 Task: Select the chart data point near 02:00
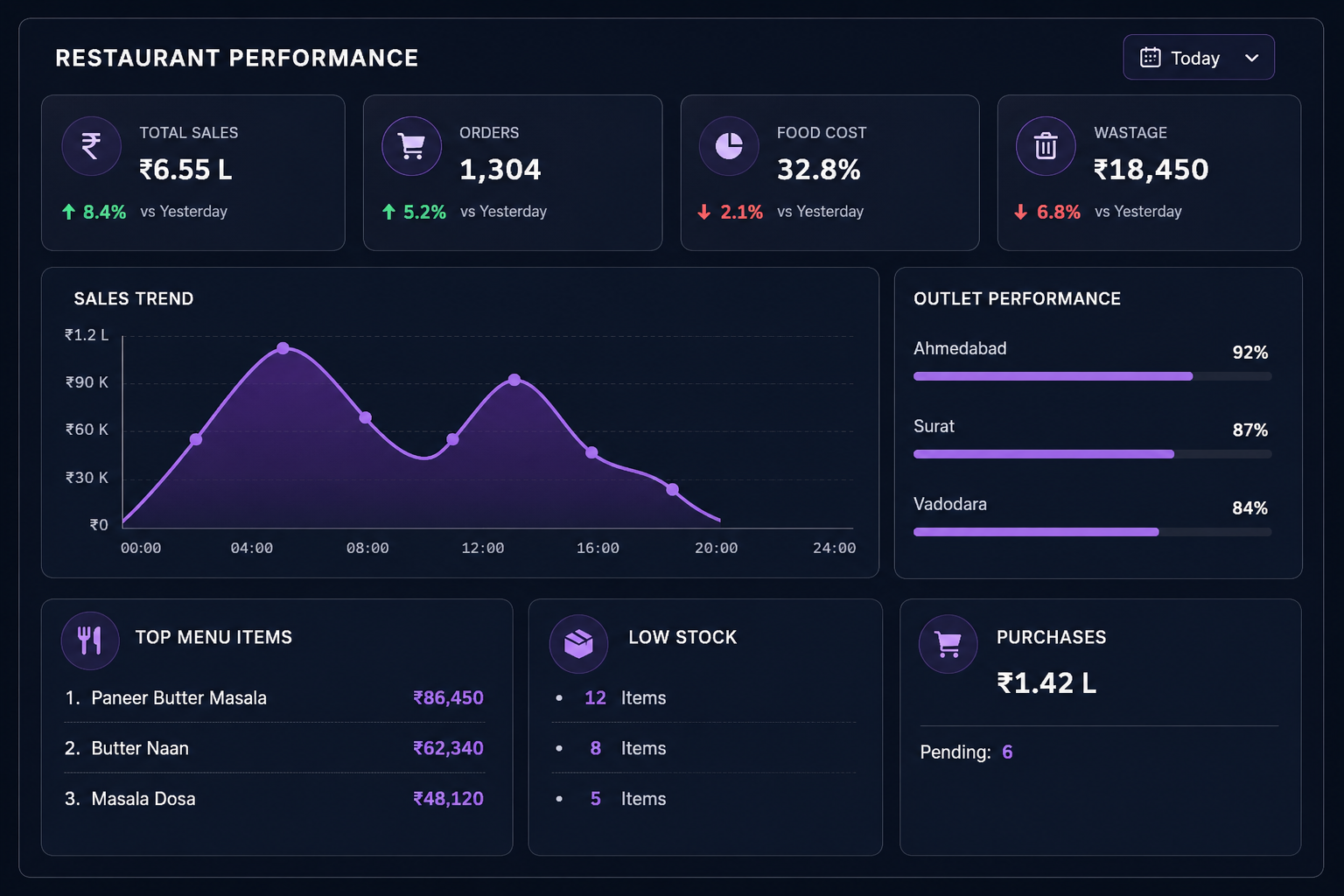(x=196, y=439)
